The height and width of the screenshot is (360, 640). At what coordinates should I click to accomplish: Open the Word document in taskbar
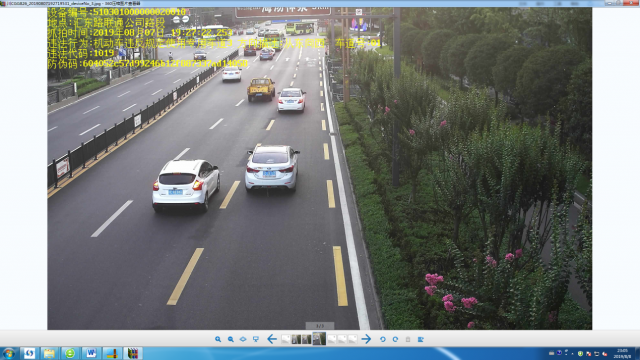91,353
